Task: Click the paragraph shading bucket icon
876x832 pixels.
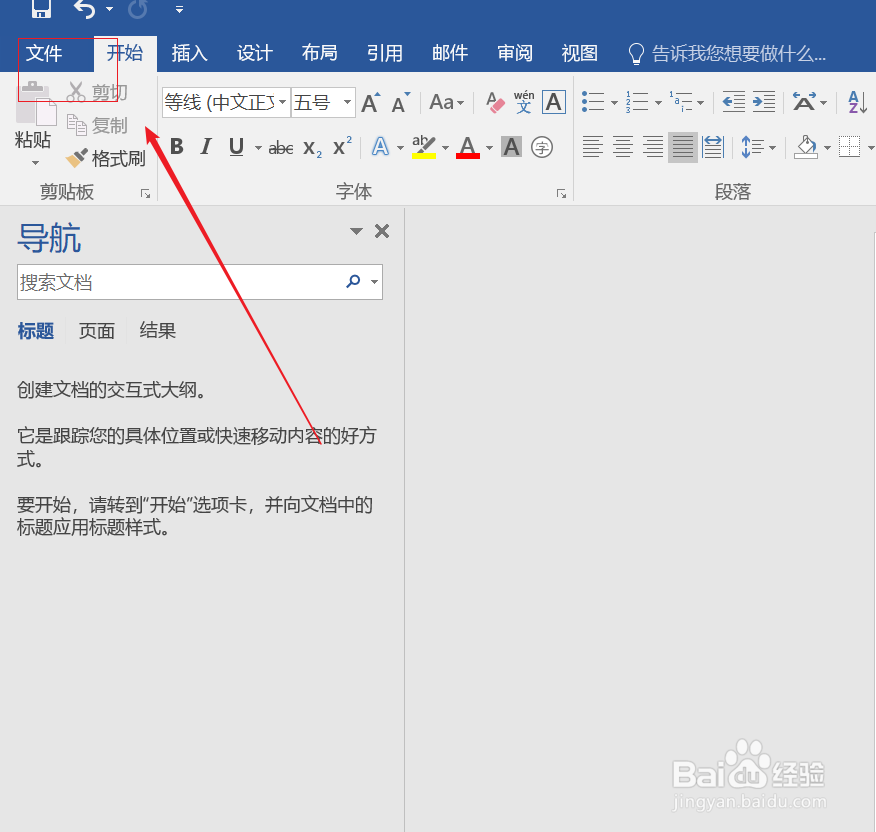Action: coord(806,147)
